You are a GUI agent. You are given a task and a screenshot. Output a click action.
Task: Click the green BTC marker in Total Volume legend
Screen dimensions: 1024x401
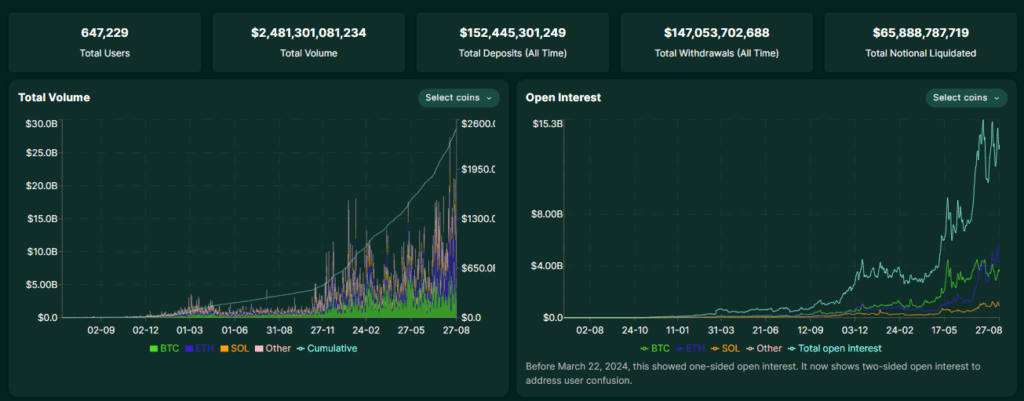153,348
